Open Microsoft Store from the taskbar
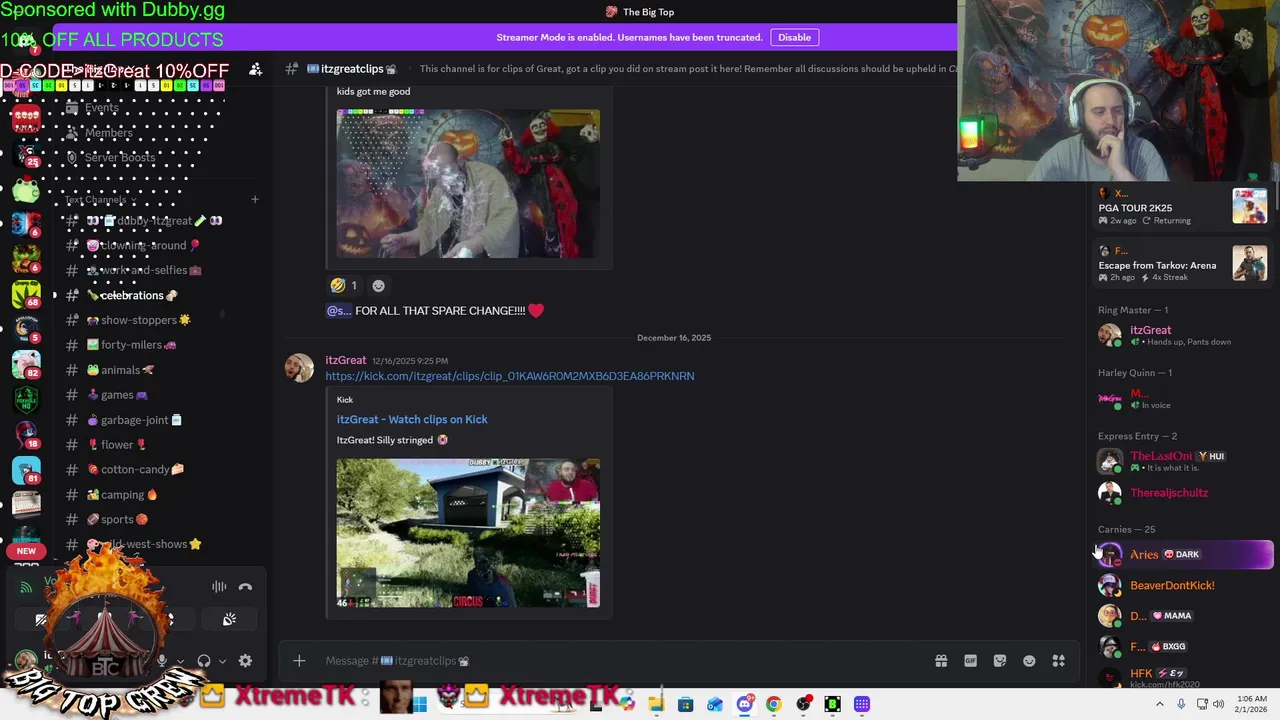 click(x=685, y=705)
